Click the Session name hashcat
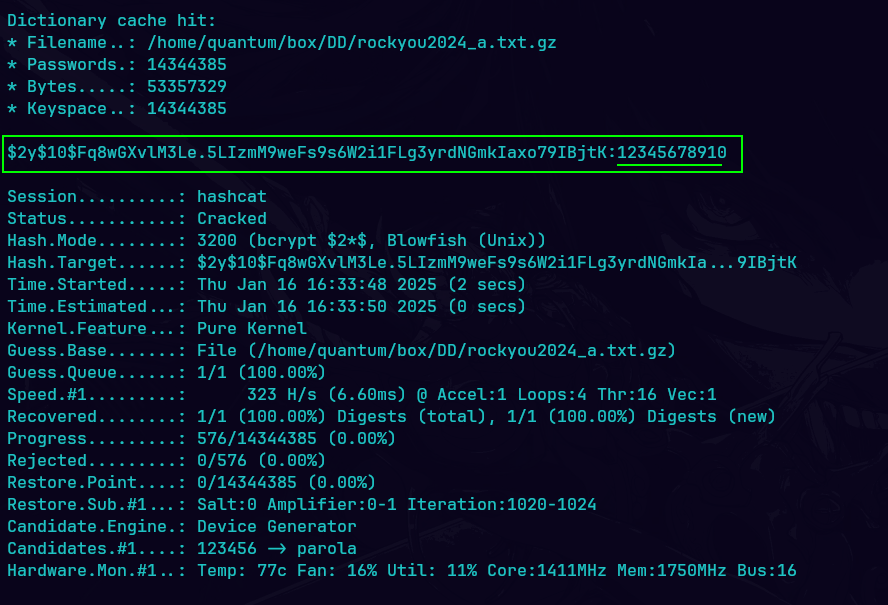 tap(231, 196)
